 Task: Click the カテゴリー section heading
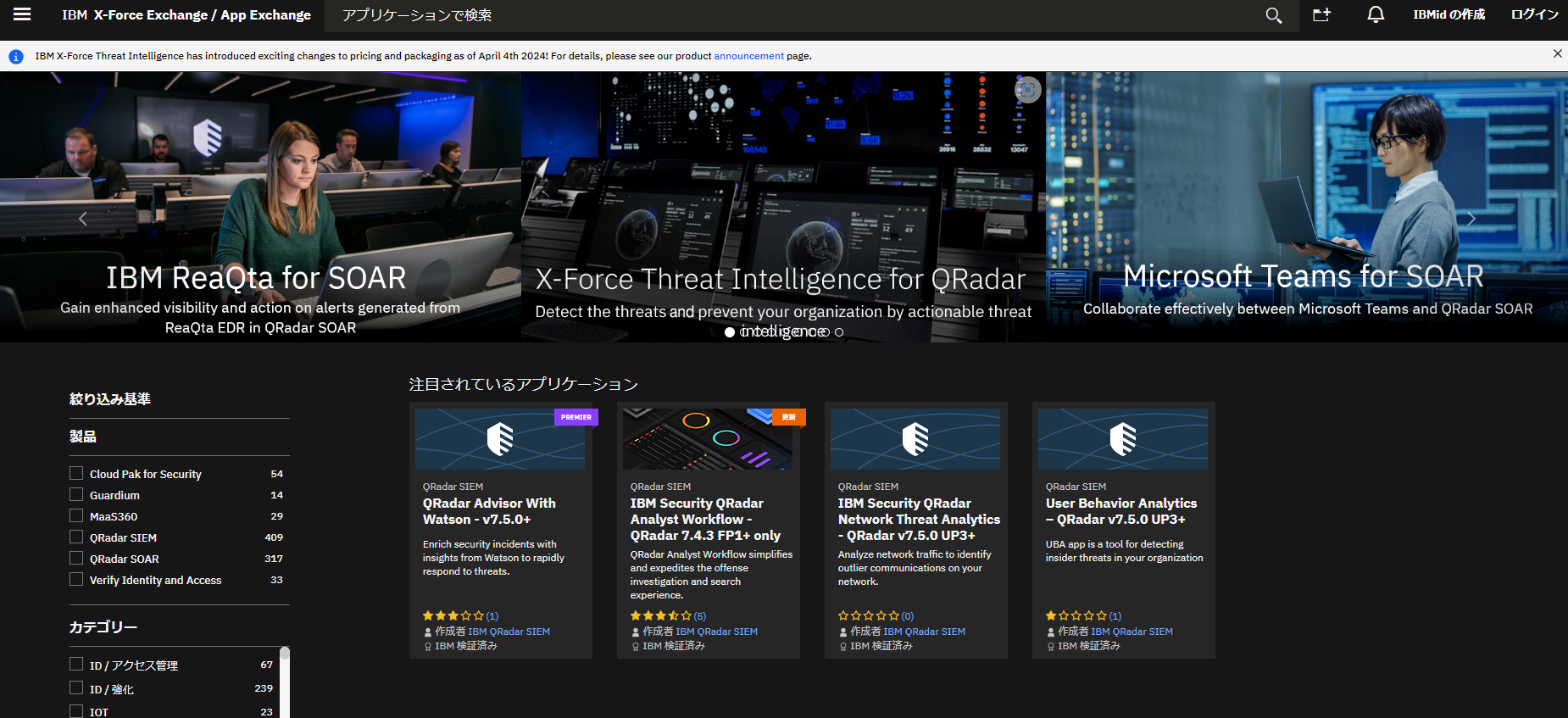click(103, 626)
